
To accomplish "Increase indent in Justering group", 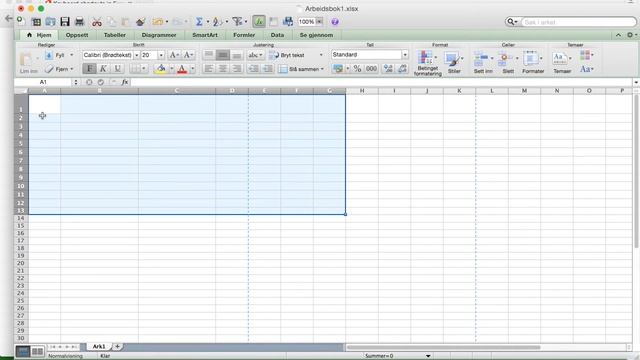I will [268, 69].
